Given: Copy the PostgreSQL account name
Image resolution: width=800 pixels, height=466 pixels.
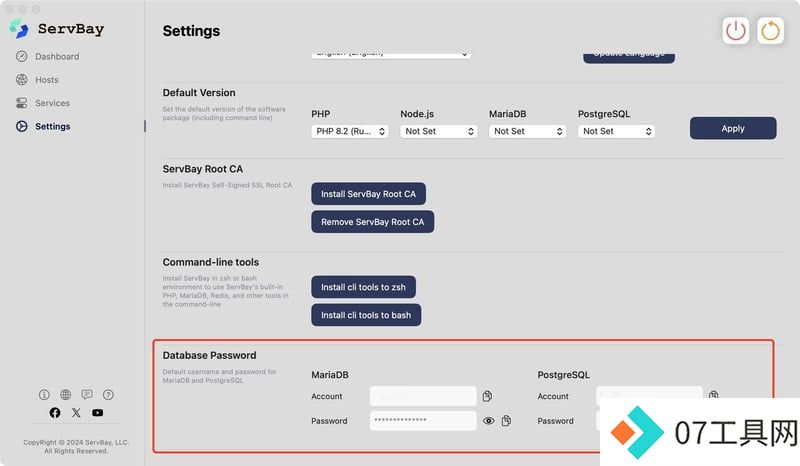Looking at the screenshot, I should pos(713,394).
